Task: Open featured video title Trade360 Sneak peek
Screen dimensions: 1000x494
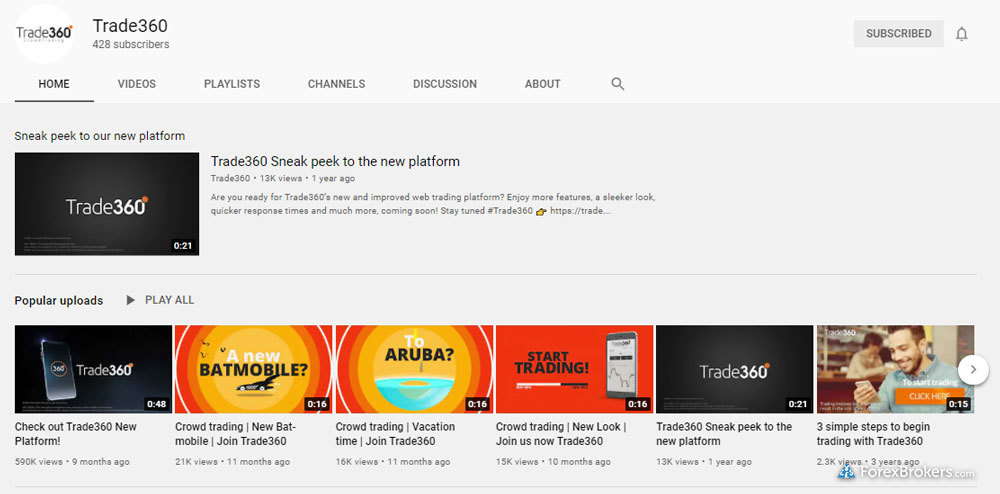Action: click(335, 161)
